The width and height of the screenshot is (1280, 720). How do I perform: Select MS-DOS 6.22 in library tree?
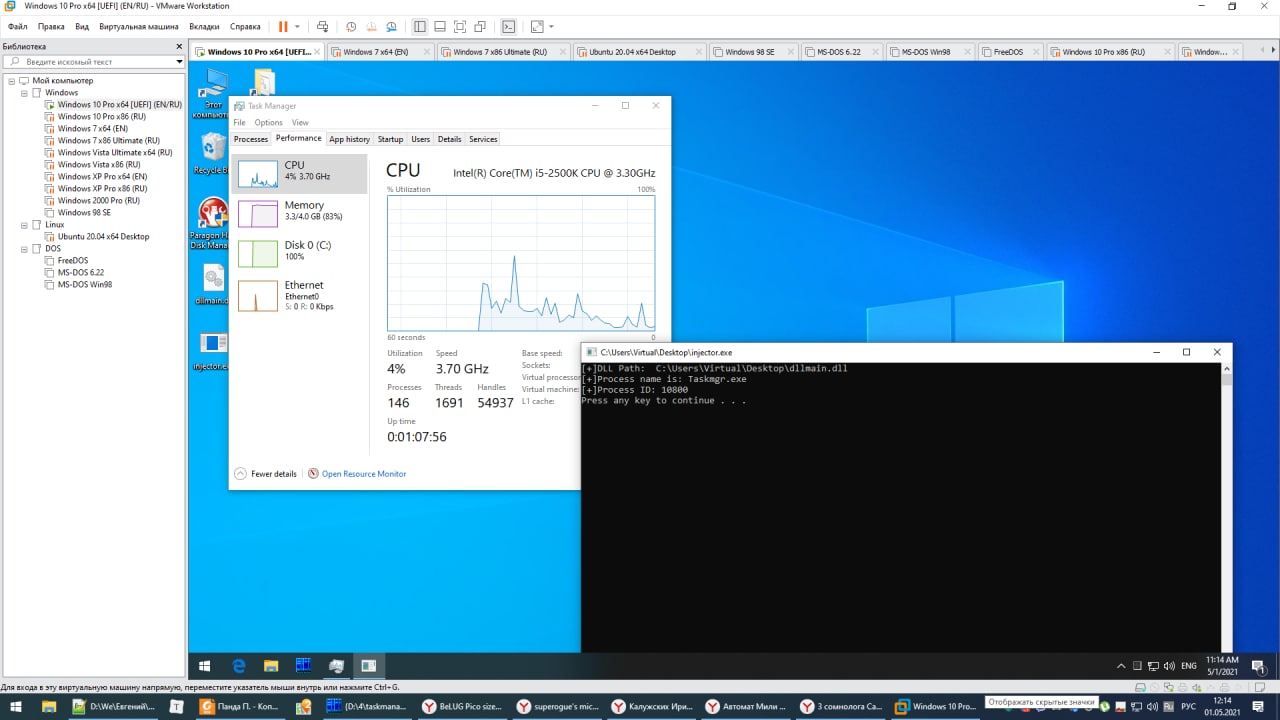click(x=80, y=272)
